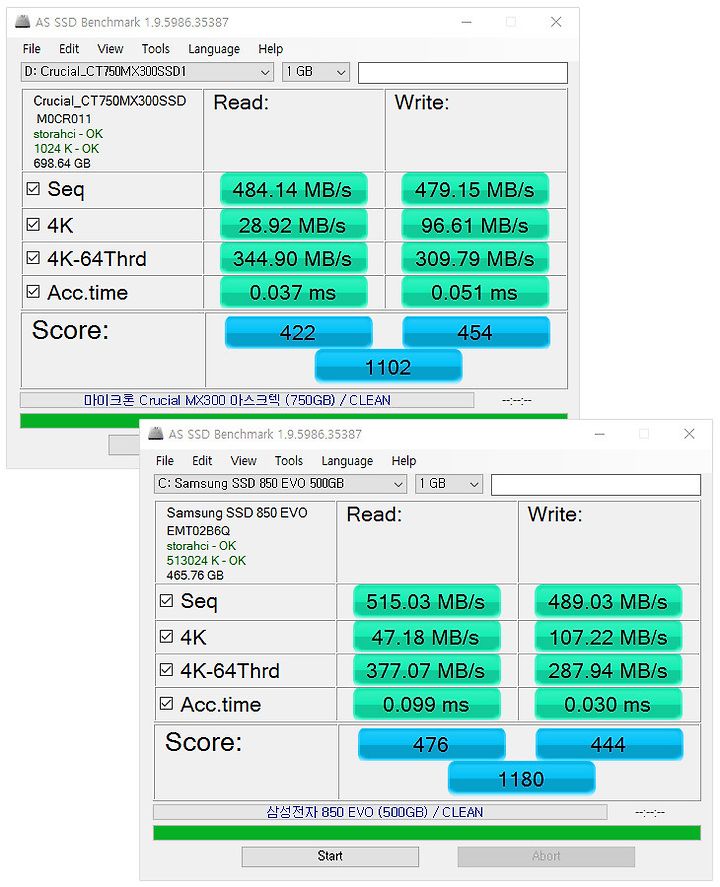Click the empty text field in Samsung window

(x=596, y=484)
